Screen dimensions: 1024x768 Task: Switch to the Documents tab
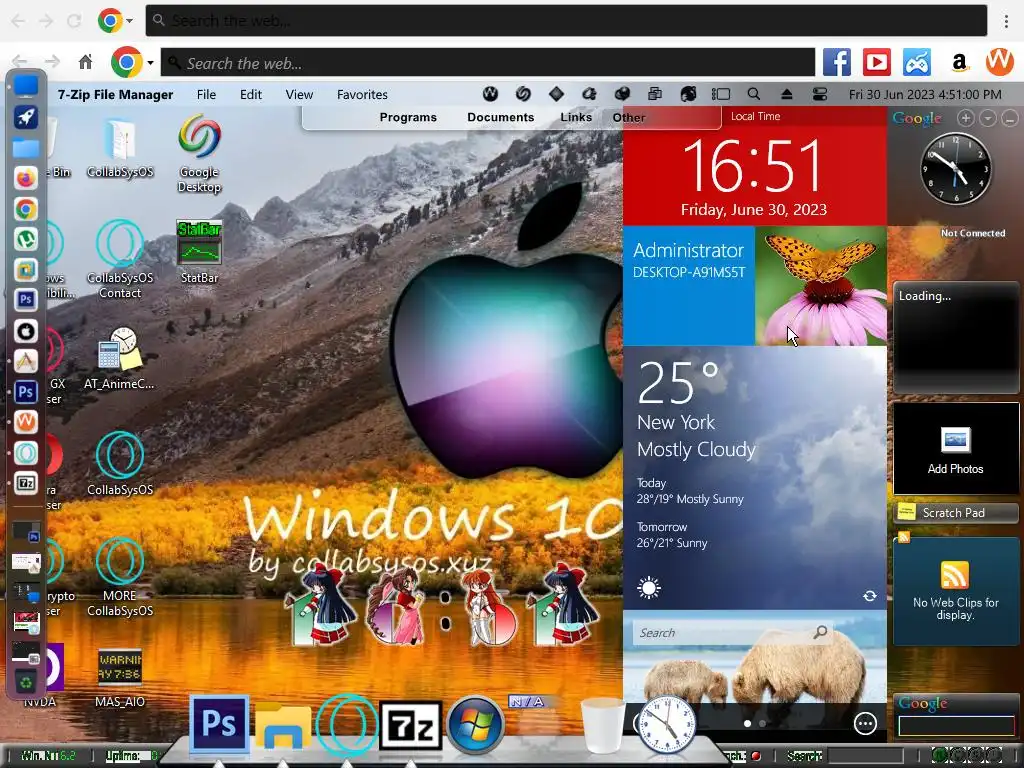click(500, 118)
